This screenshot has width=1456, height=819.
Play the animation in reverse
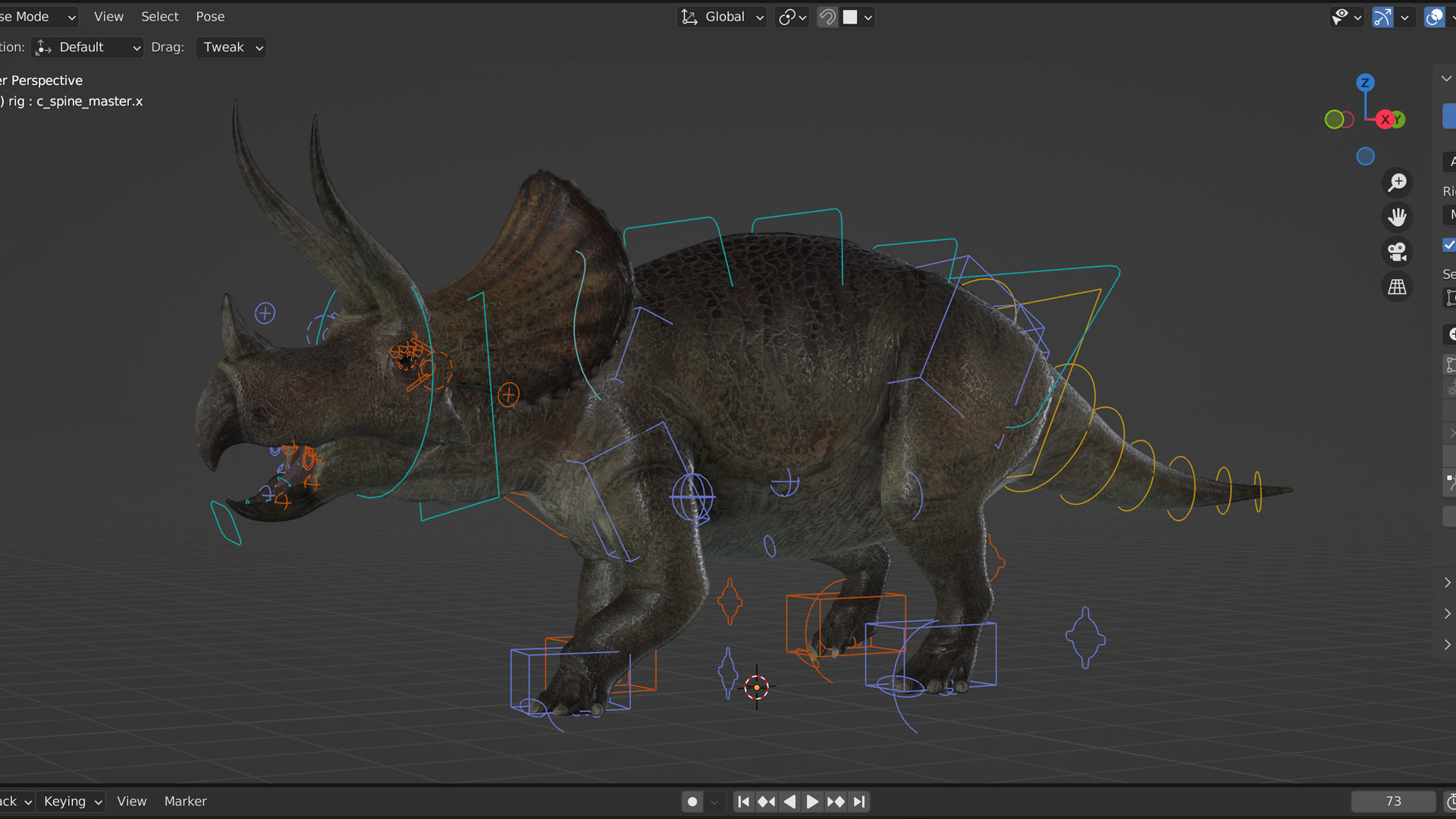pos(789,802)
